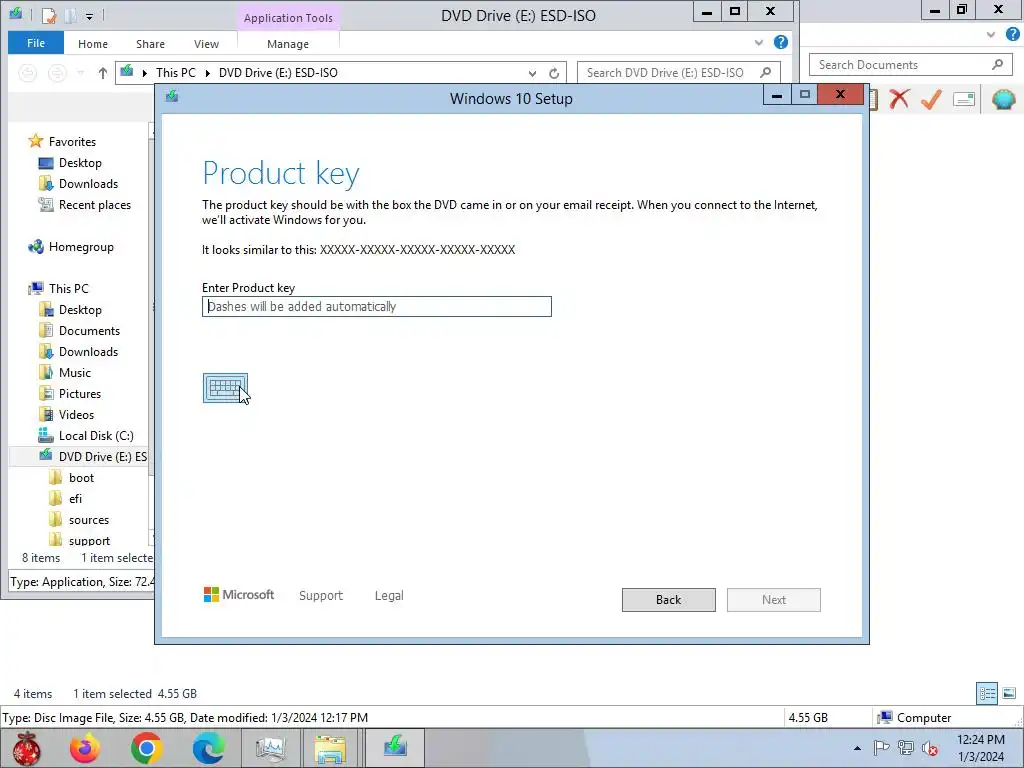Click the refresh icon beside address bar
Image resolution: width=1024 pixels, height=768 pixels.
click(x=554, y=73)
